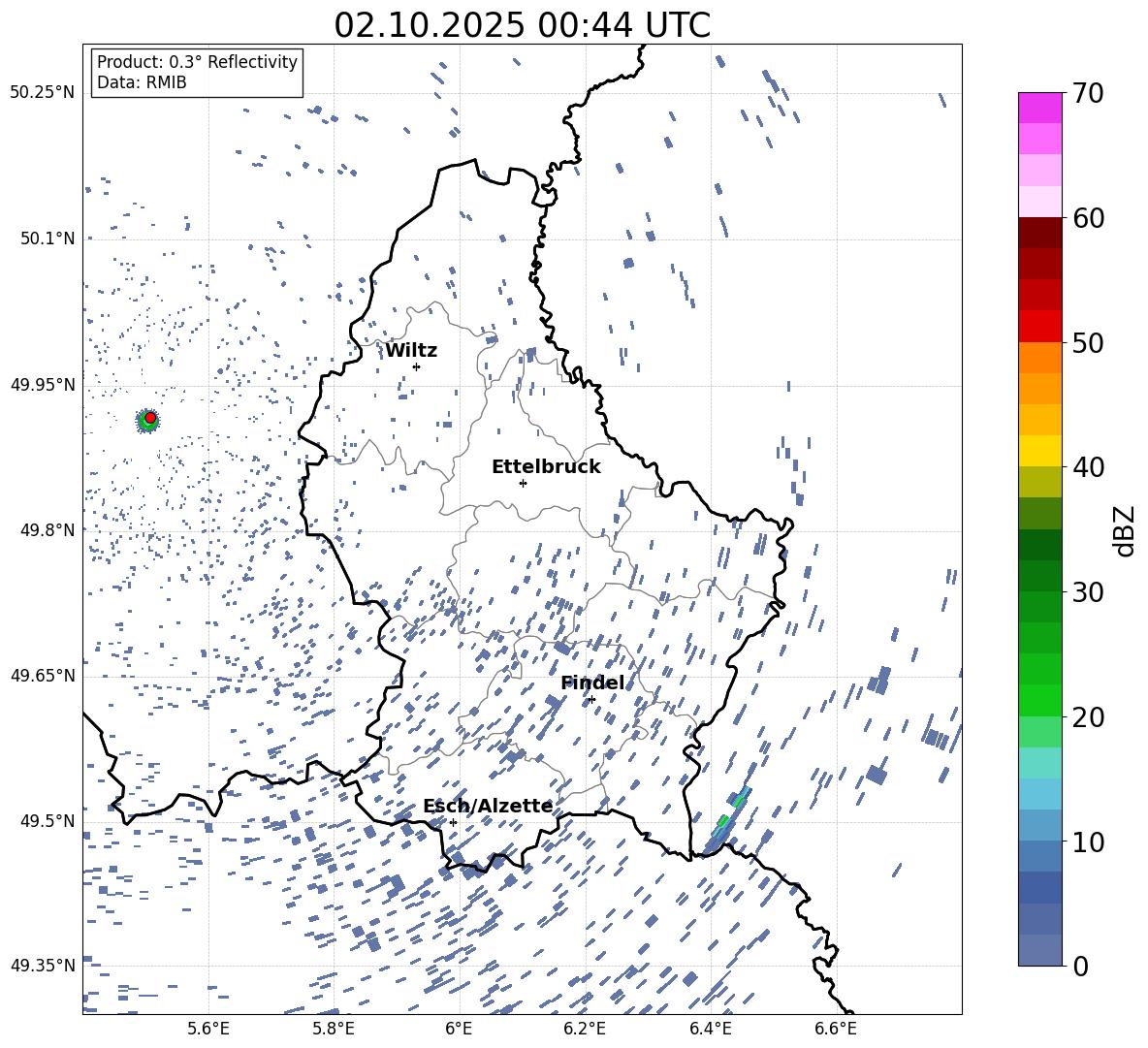Click the Ettelbruck location cross marker
Image resolution: width=1148 pixels, height=1048 pixels.
pos(523,483)
